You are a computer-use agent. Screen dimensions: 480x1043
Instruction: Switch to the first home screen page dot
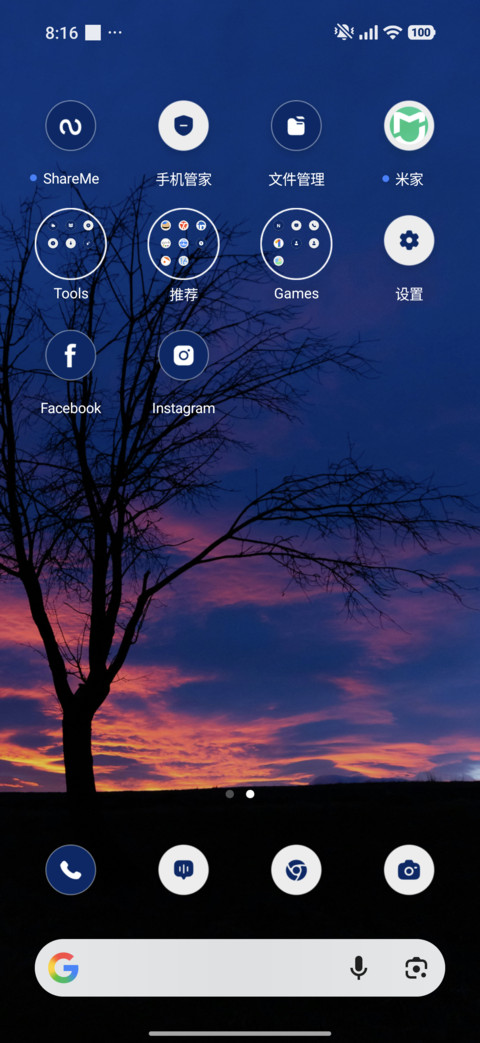[x=229, y=794]
